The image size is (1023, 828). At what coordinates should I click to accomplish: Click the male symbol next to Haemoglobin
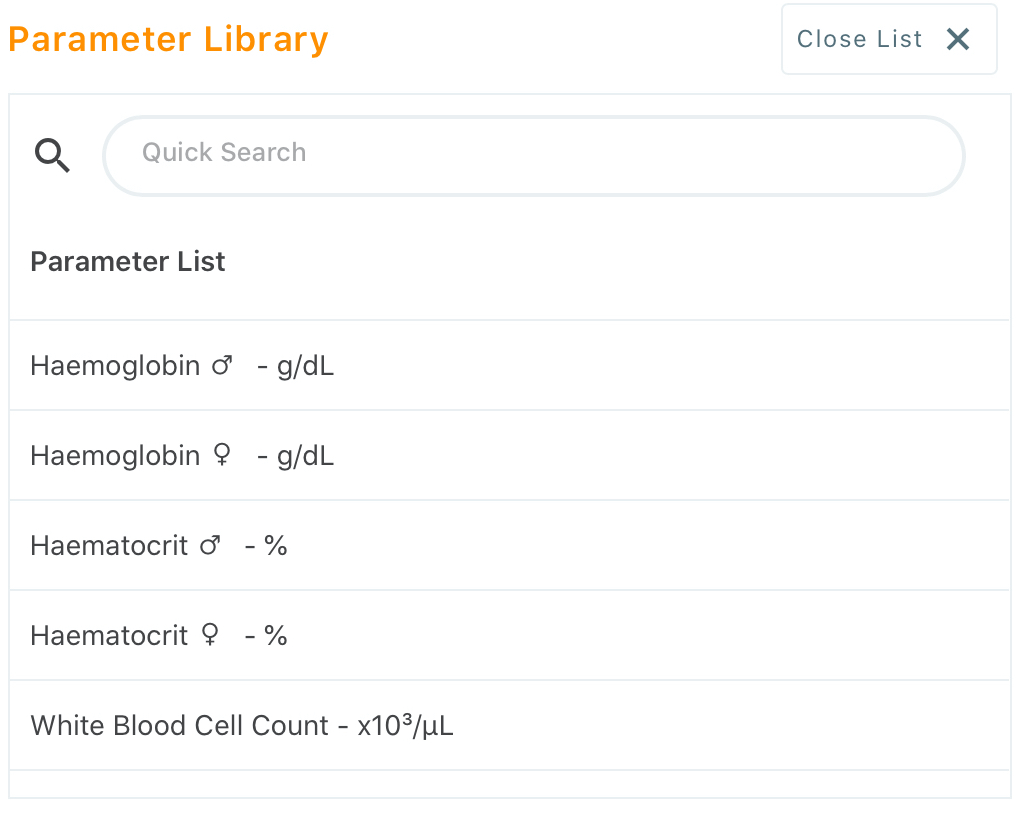coord(220,365)
